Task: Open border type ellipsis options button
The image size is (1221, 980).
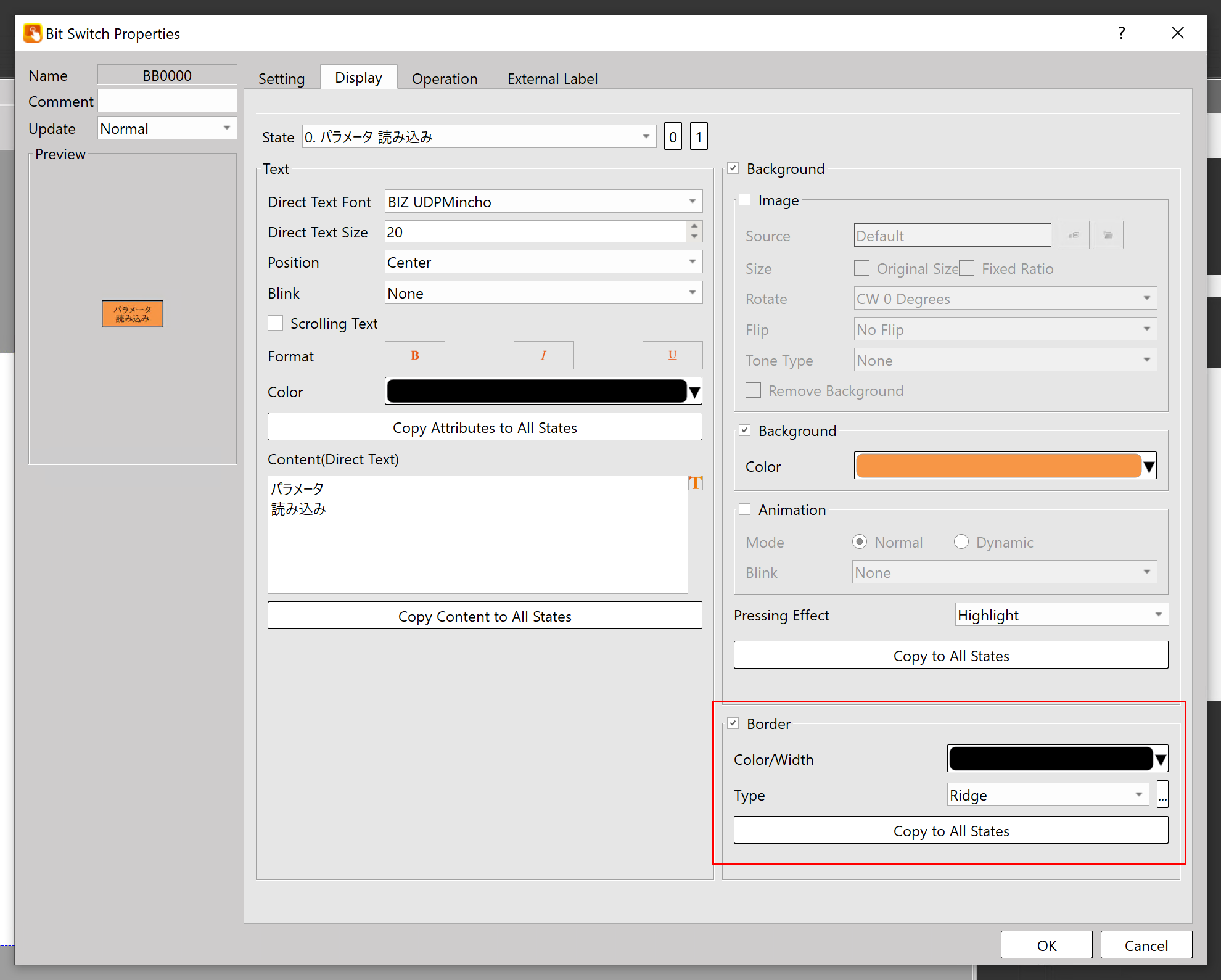Action: [x=1162, y=795]
